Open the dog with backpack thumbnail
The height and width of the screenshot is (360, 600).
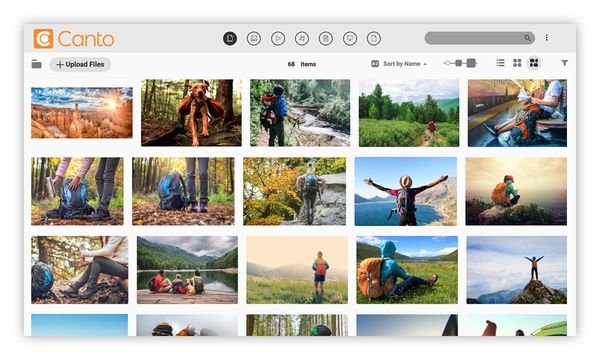tap(191, 113)
